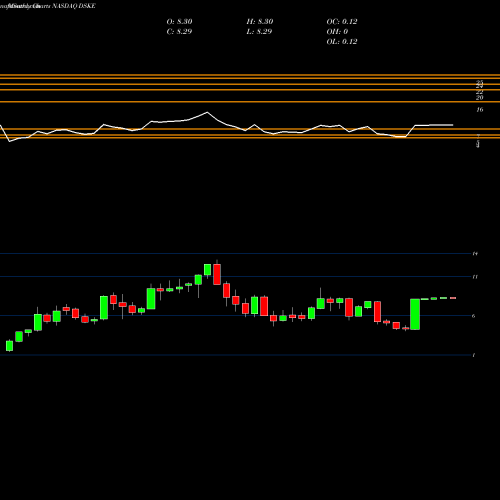The image size is (500, 500).
Task: Select the 'OH: 0' readout
Action: click(x=337, y=31)
